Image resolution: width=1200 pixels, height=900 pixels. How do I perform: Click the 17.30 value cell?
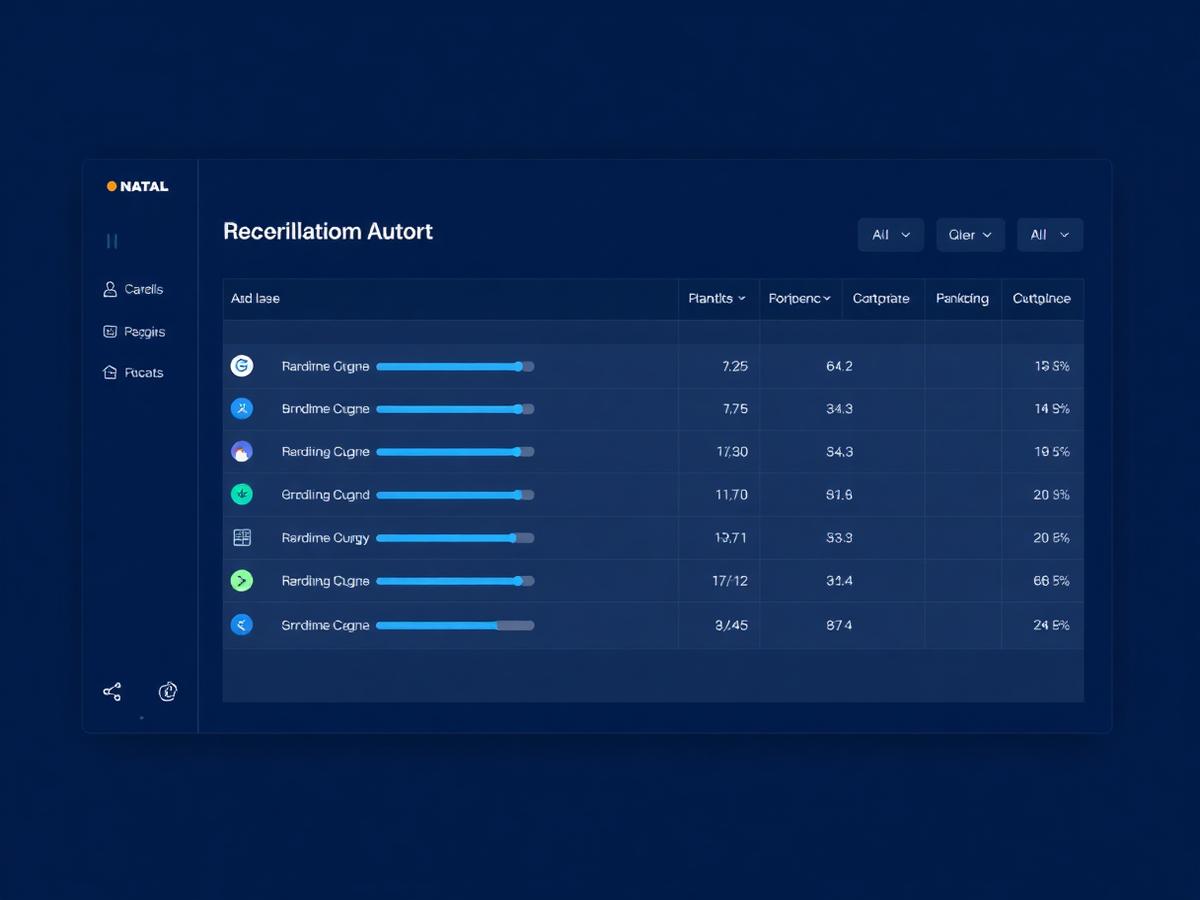tap(732, 452)
